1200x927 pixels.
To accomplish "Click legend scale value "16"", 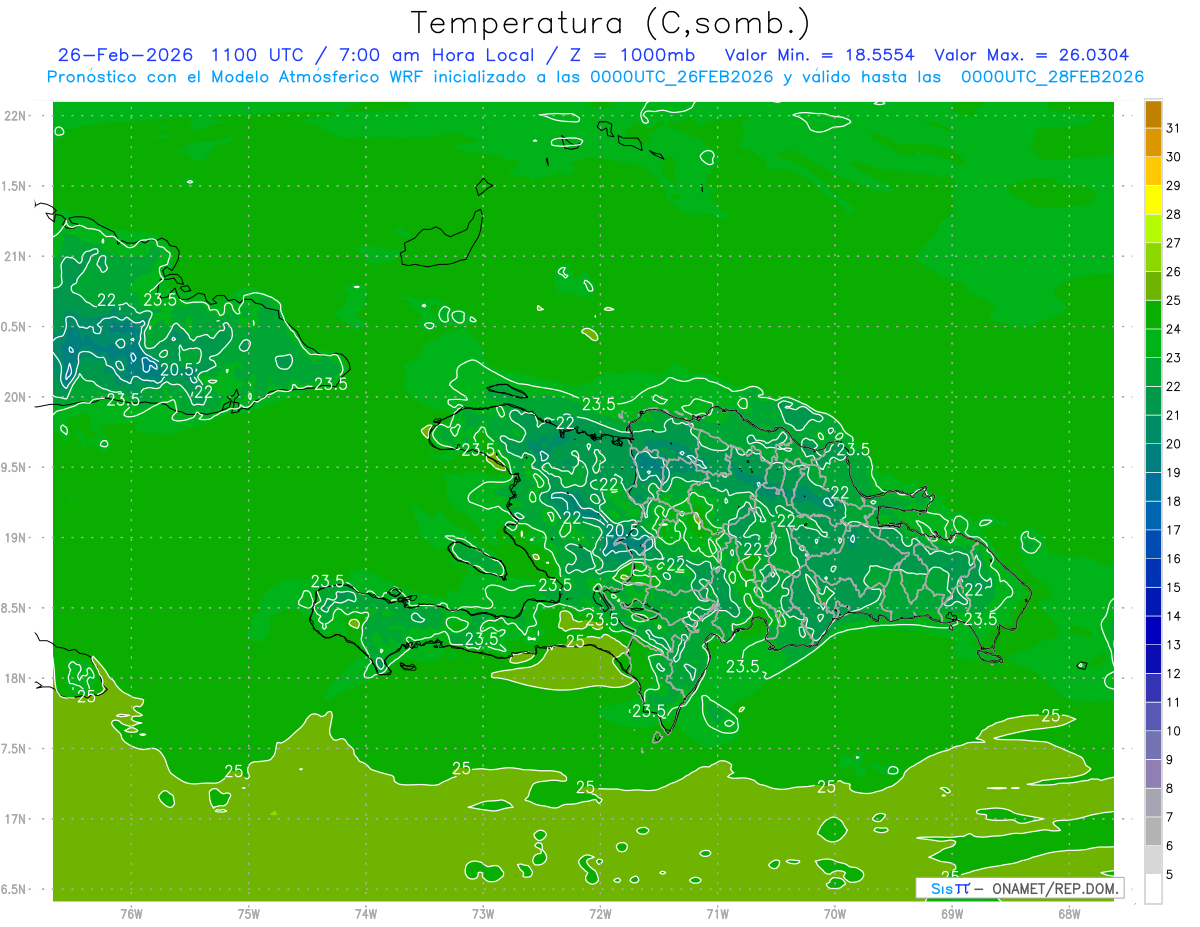I will (x=1174, y=559).
